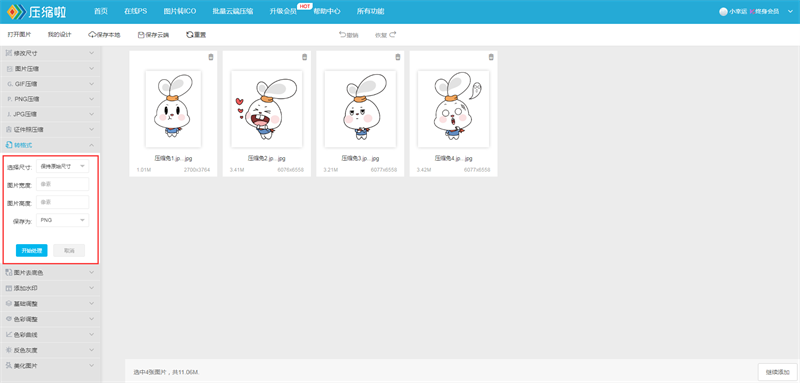Click the 反色灰度 invert icon
This screenshot has height=383, width=800.
[x=9, y=350]
